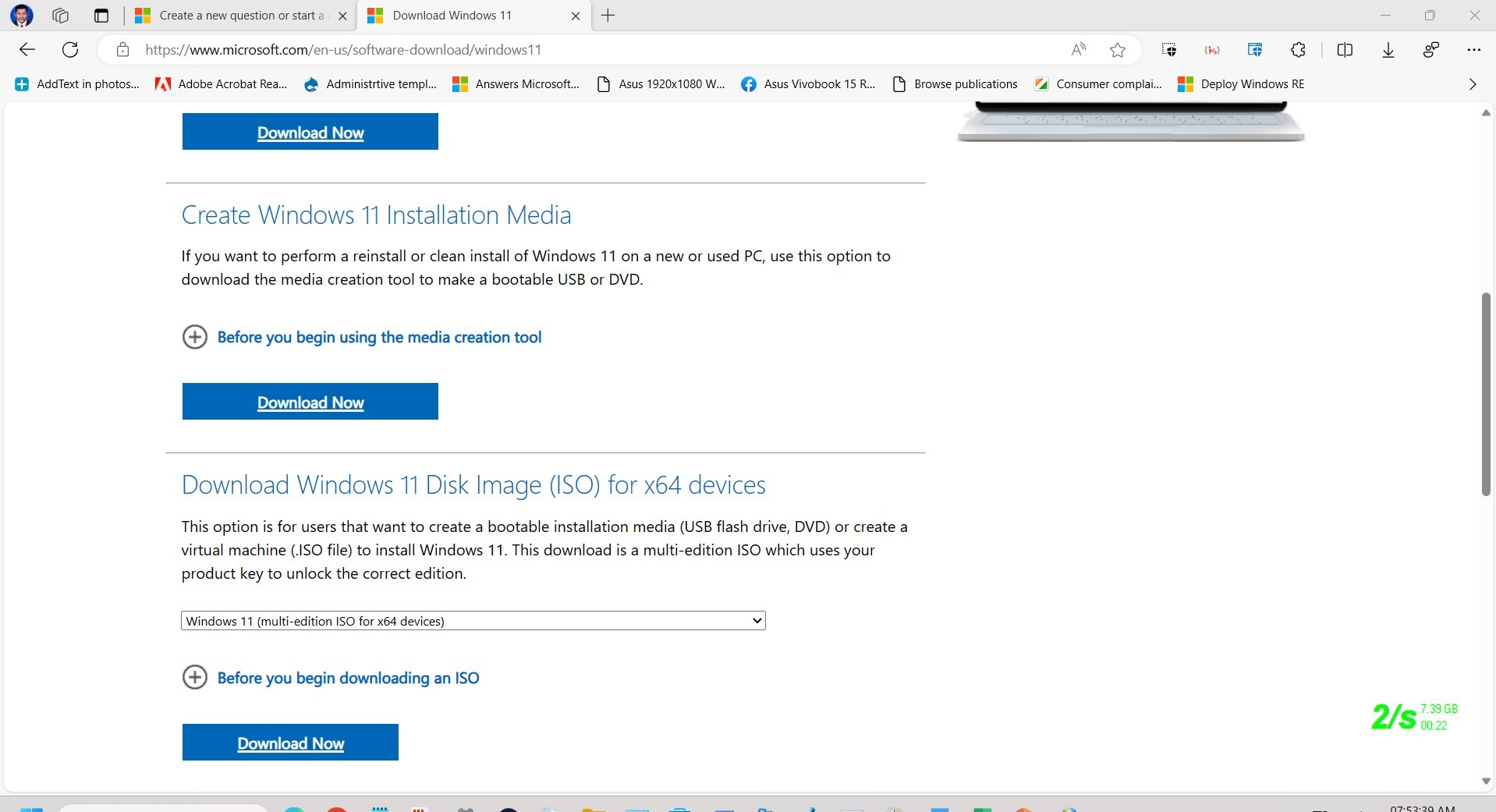Click the scroll-down arrow of the page scrollbar
This screenshot has height=812, width=1496.
pyautogui.click(x=1486, y=782)
